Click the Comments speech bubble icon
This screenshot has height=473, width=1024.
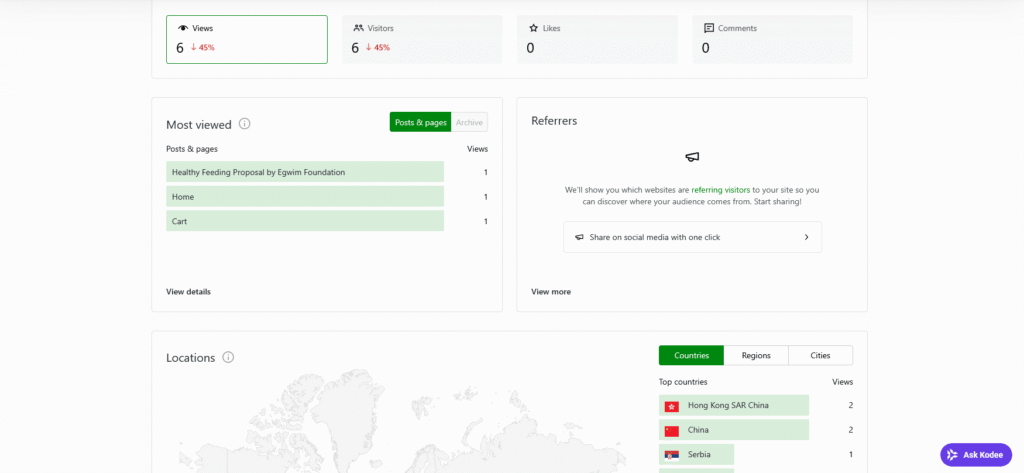pos(709,28)
